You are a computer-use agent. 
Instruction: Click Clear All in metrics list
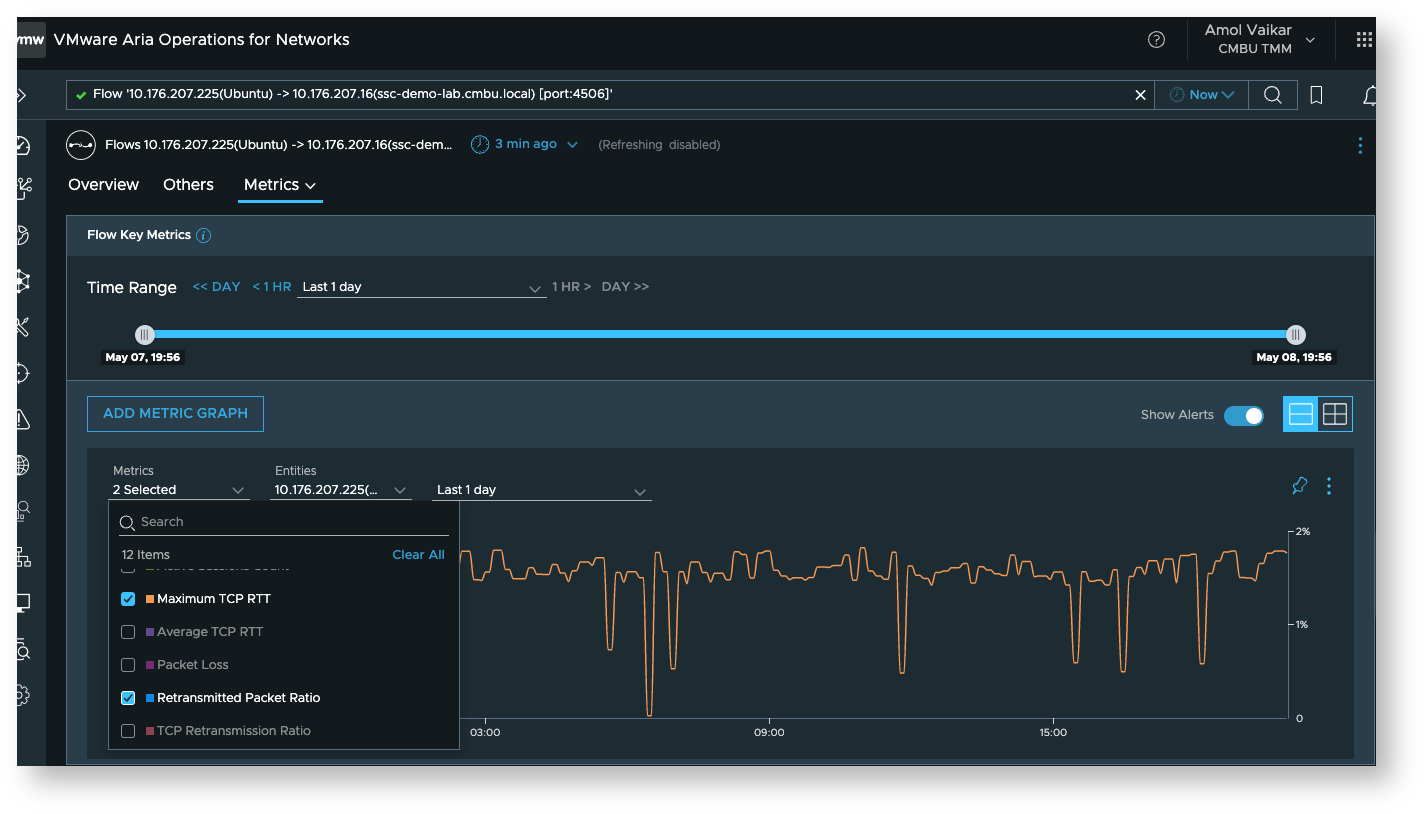pos(418,555)
